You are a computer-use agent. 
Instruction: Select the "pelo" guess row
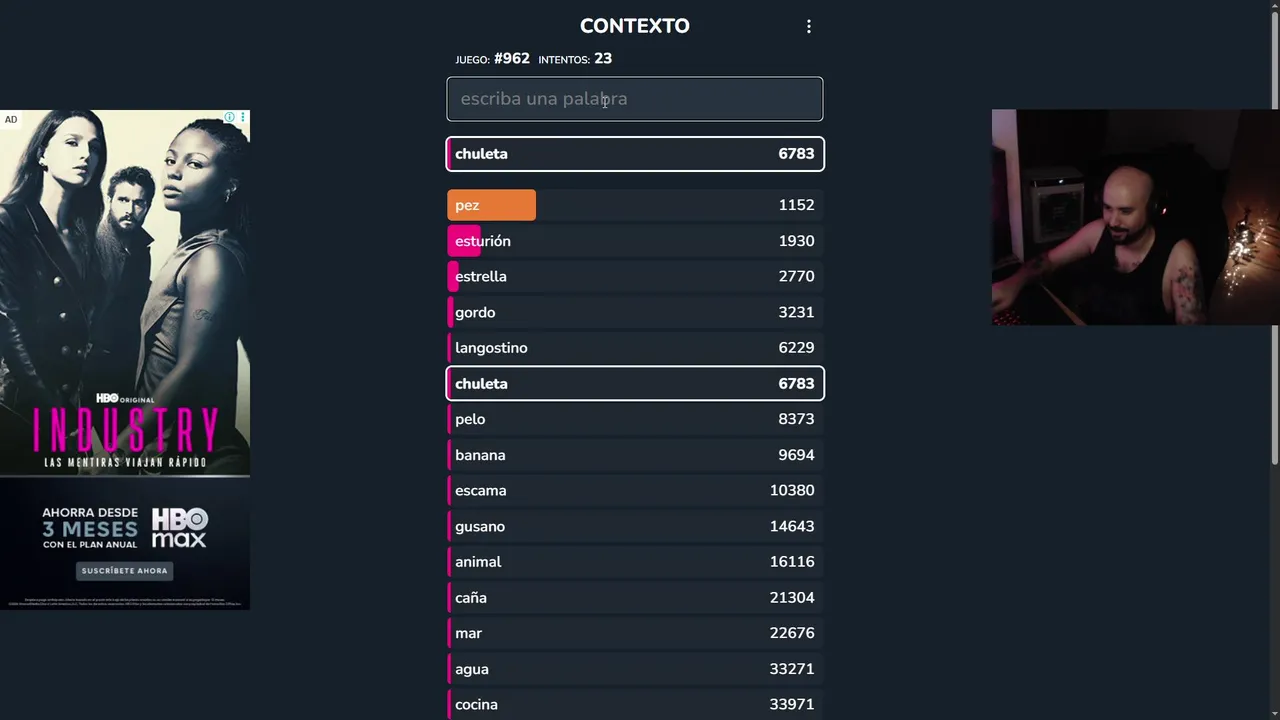click(x=634, y=419)
